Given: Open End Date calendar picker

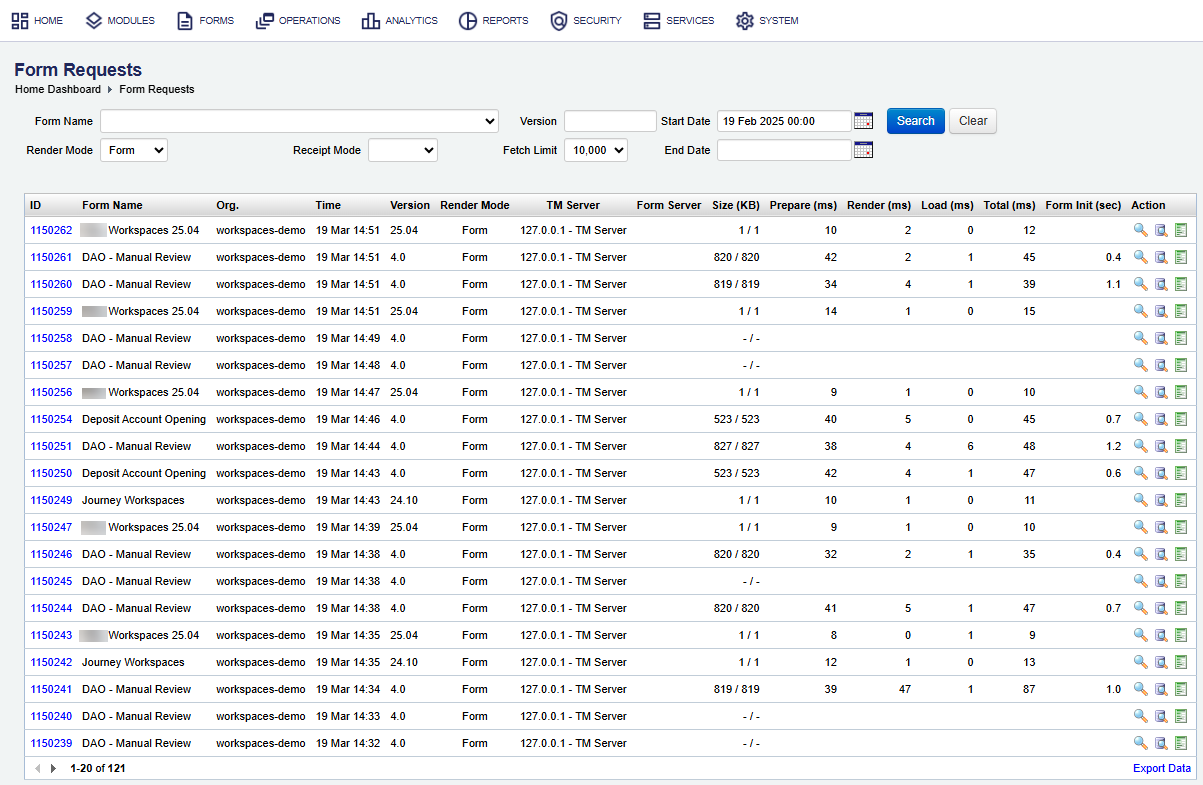Looking at the screenshot, I should [864, 150].
